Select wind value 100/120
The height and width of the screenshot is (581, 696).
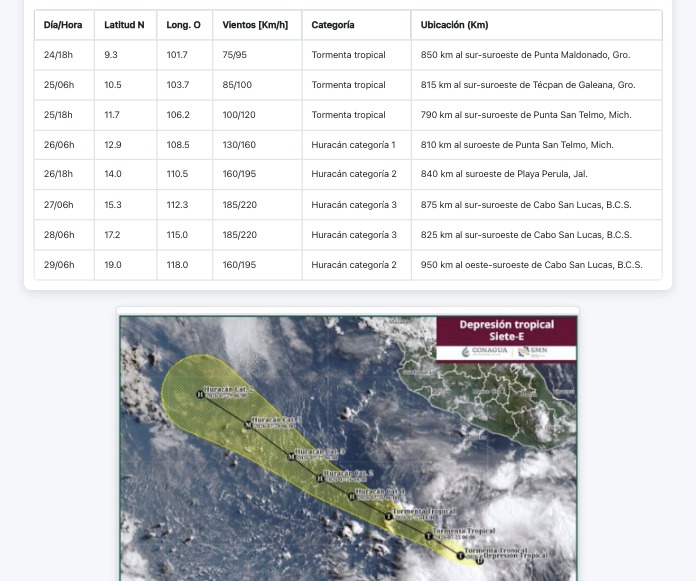tap(239, 115)
